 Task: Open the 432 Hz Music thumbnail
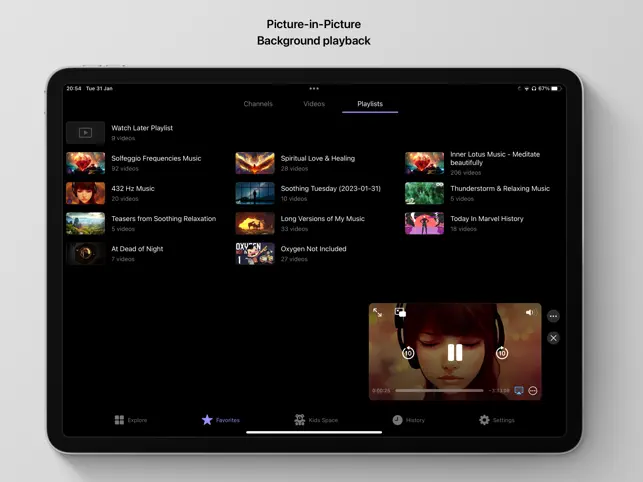coord(85,193)
